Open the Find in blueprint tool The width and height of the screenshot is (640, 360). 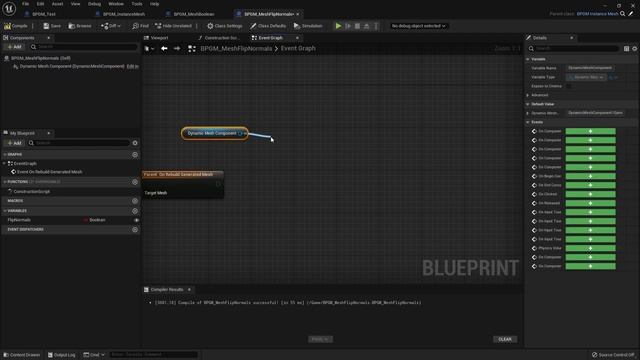[140, 26]
